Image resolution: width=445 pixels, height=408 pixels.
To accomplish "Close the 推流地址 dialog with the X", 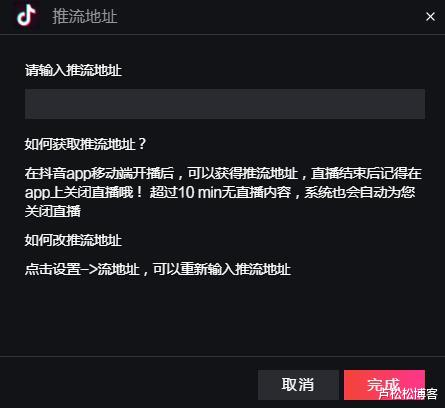I will pyautogui.click(x=430, y=16).
